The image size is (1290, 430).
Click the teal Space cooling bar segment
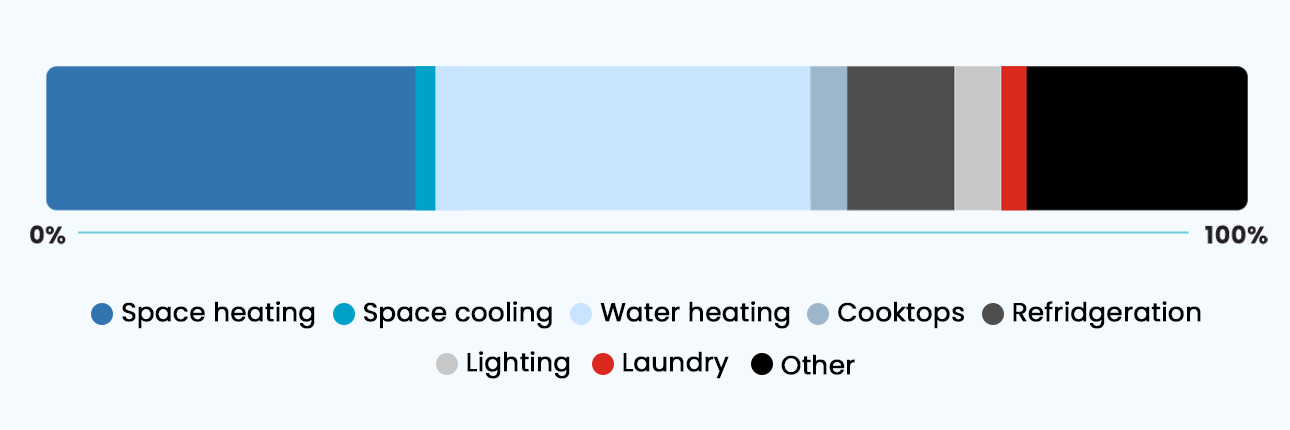click(x=425, y=138)
